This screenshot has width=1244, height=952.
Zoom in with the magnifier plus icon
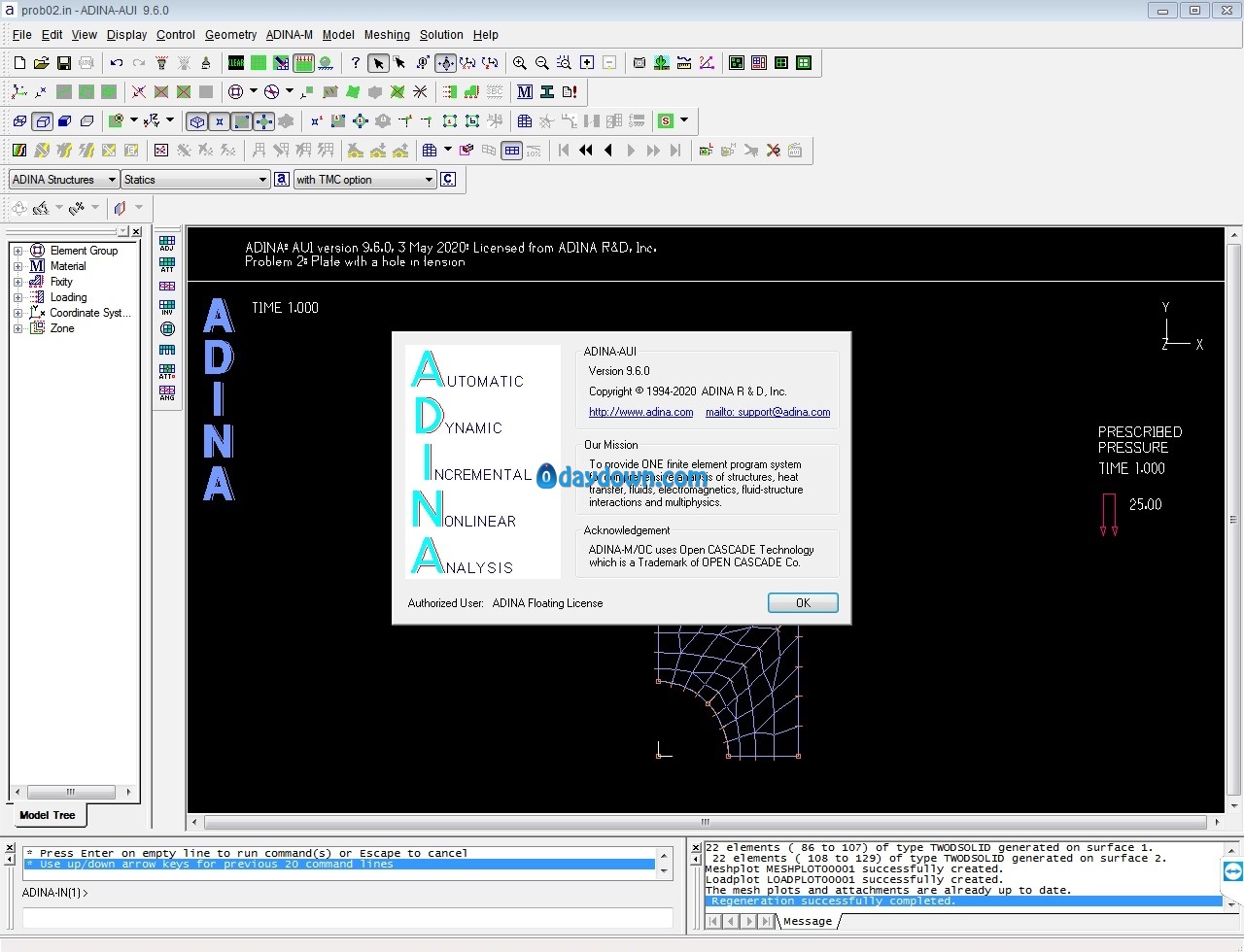click(x=520, y=63)
